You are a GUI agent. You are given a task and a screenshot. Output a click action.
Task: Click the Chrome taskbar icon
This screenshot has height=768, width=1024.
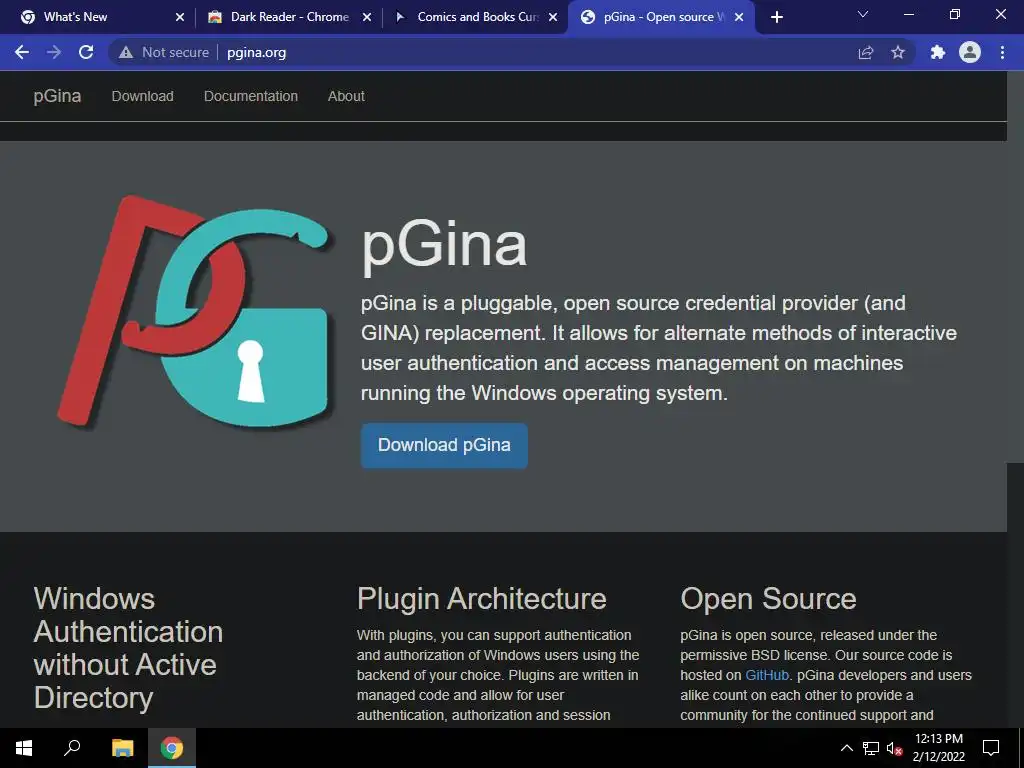[172, 748]
